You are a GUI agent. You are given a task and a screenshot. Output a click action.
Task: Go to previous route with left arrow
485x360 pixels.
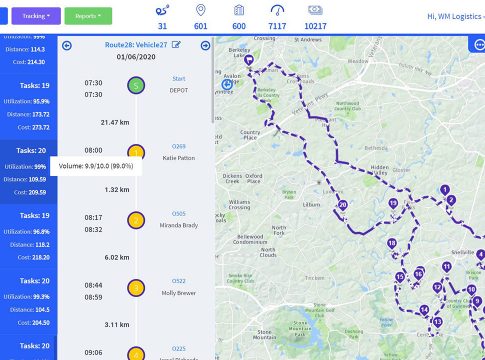click(x=67, y=45)
